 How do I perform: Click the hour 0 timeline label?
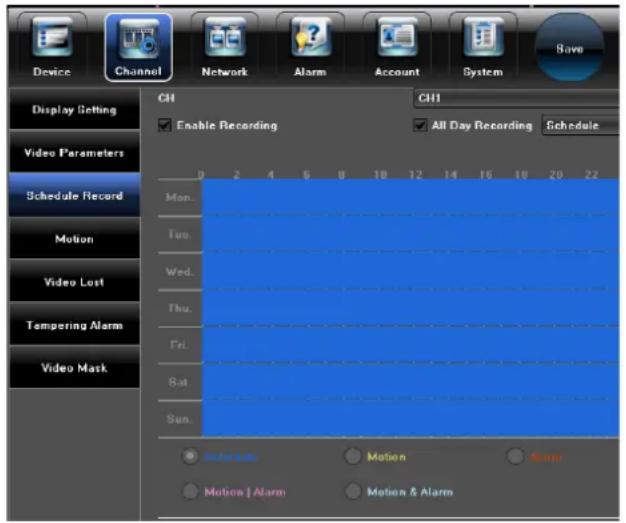click(201, 174)
